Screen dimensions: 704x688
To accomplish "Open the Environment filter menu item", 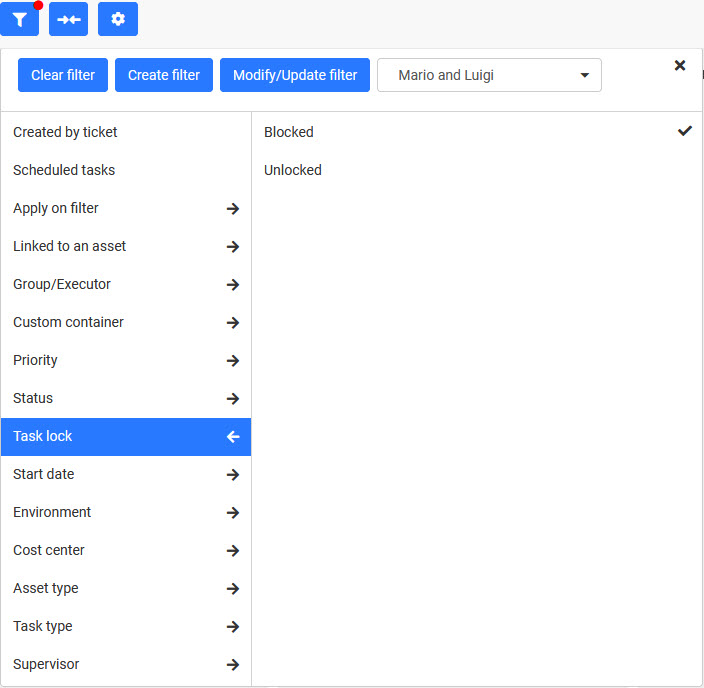I will click(x=126, y=512).
